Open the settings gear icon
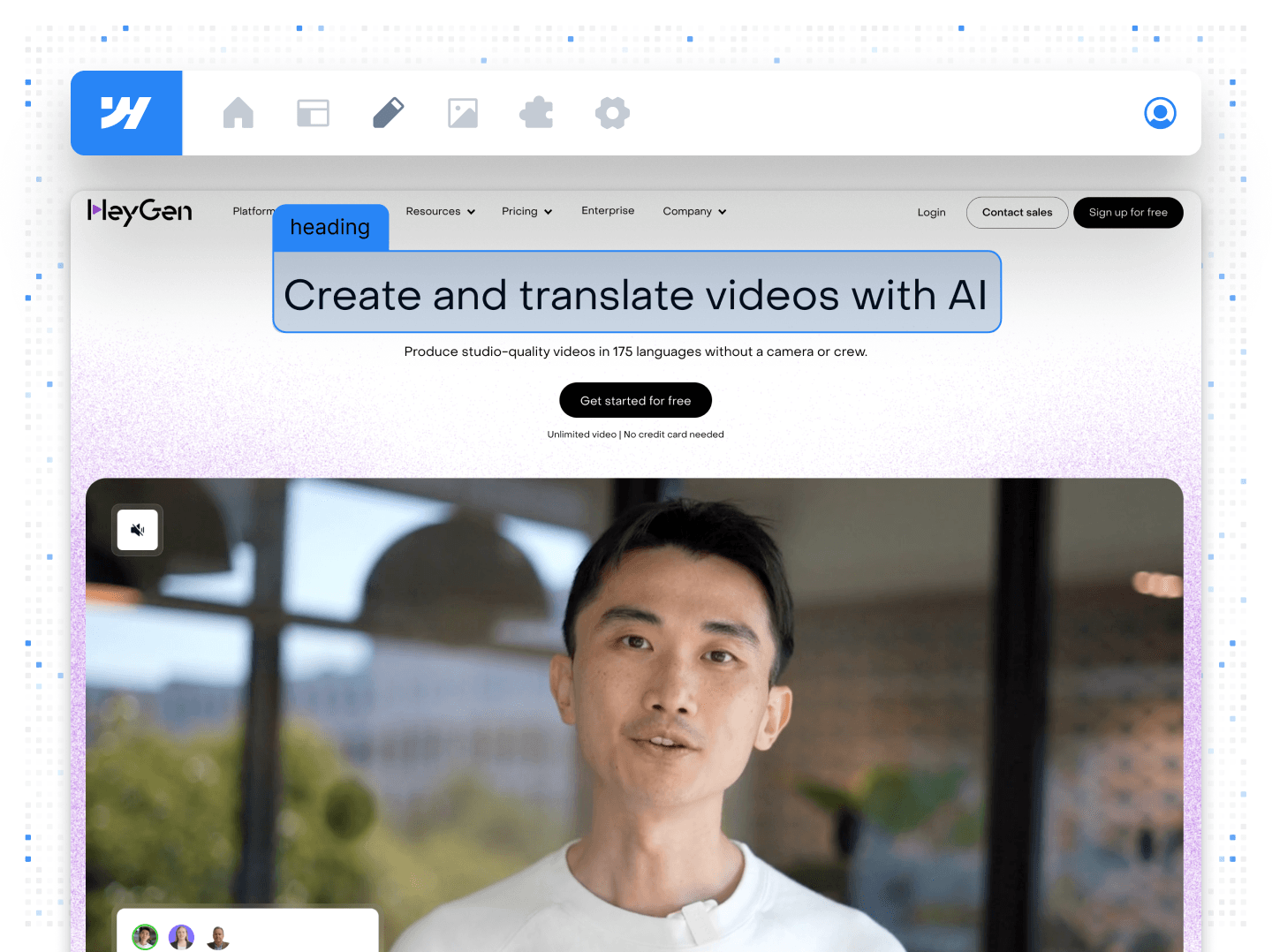 pos(612,113)
